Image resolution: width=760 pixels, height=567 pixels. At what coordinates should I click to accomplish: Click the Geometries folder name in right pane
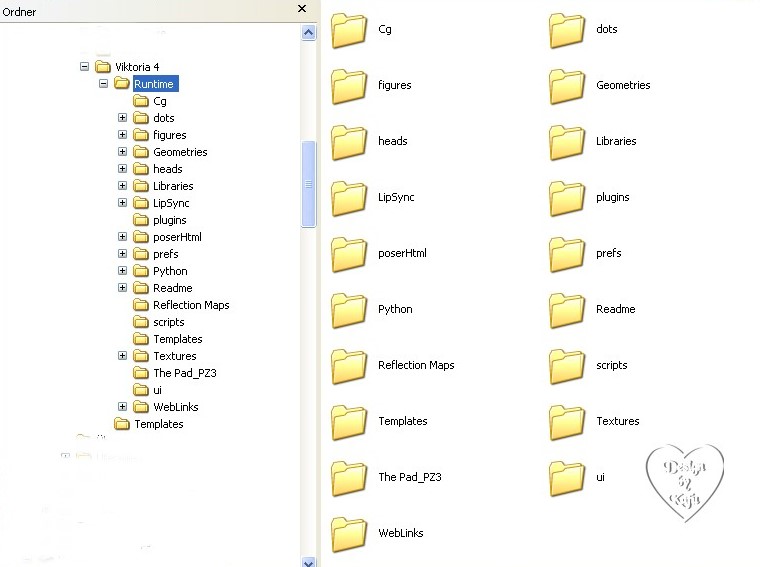coord(623,85)
